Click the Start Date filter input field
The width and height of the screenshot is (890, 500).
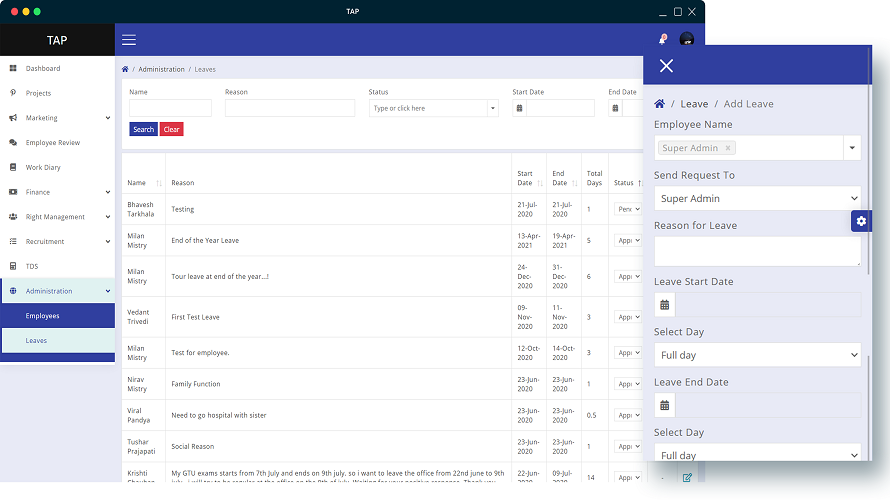[560, 108]
